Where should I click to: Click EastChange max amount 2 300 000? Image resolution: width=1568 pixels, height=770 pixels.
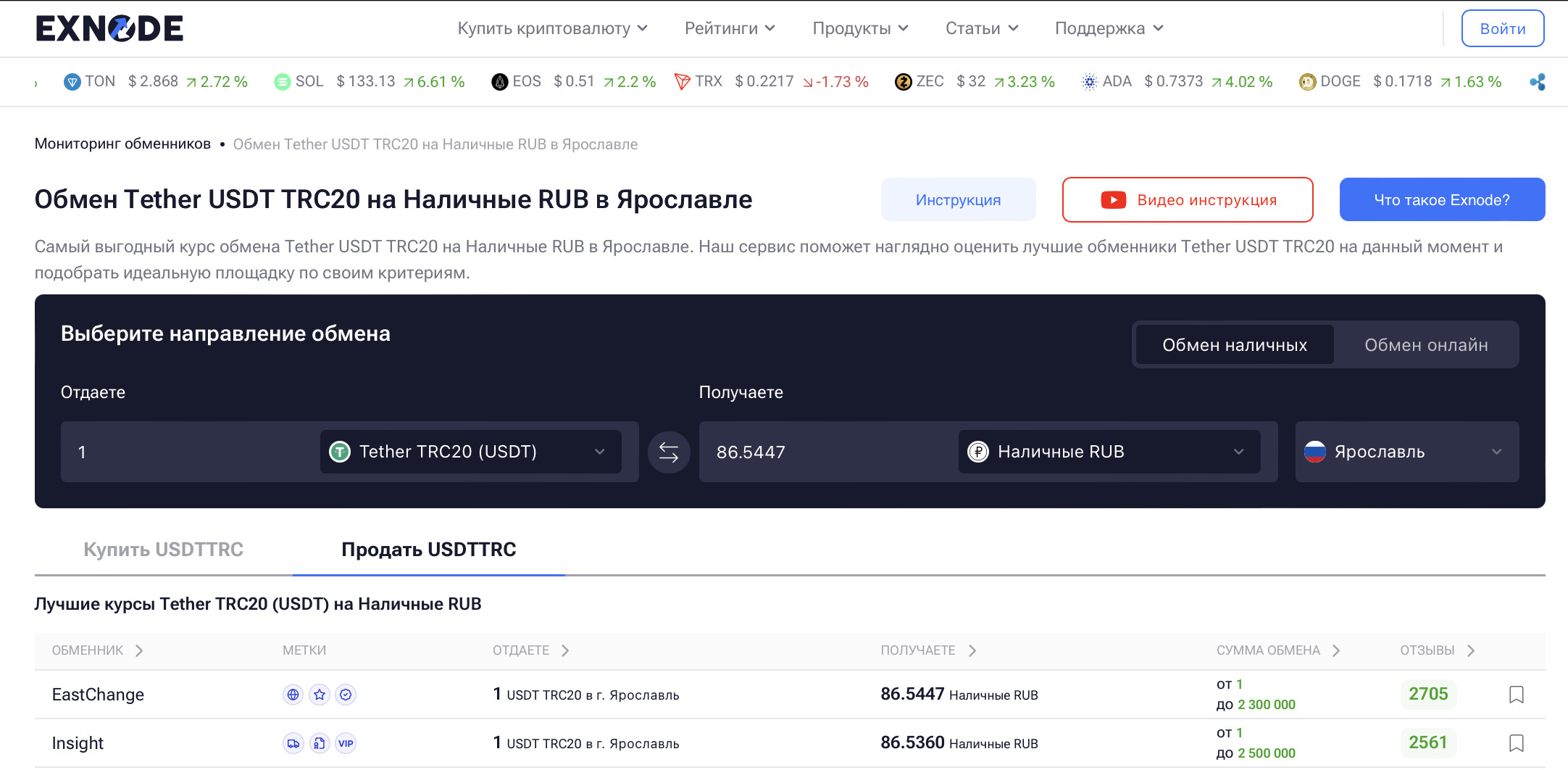(1267, 705)
